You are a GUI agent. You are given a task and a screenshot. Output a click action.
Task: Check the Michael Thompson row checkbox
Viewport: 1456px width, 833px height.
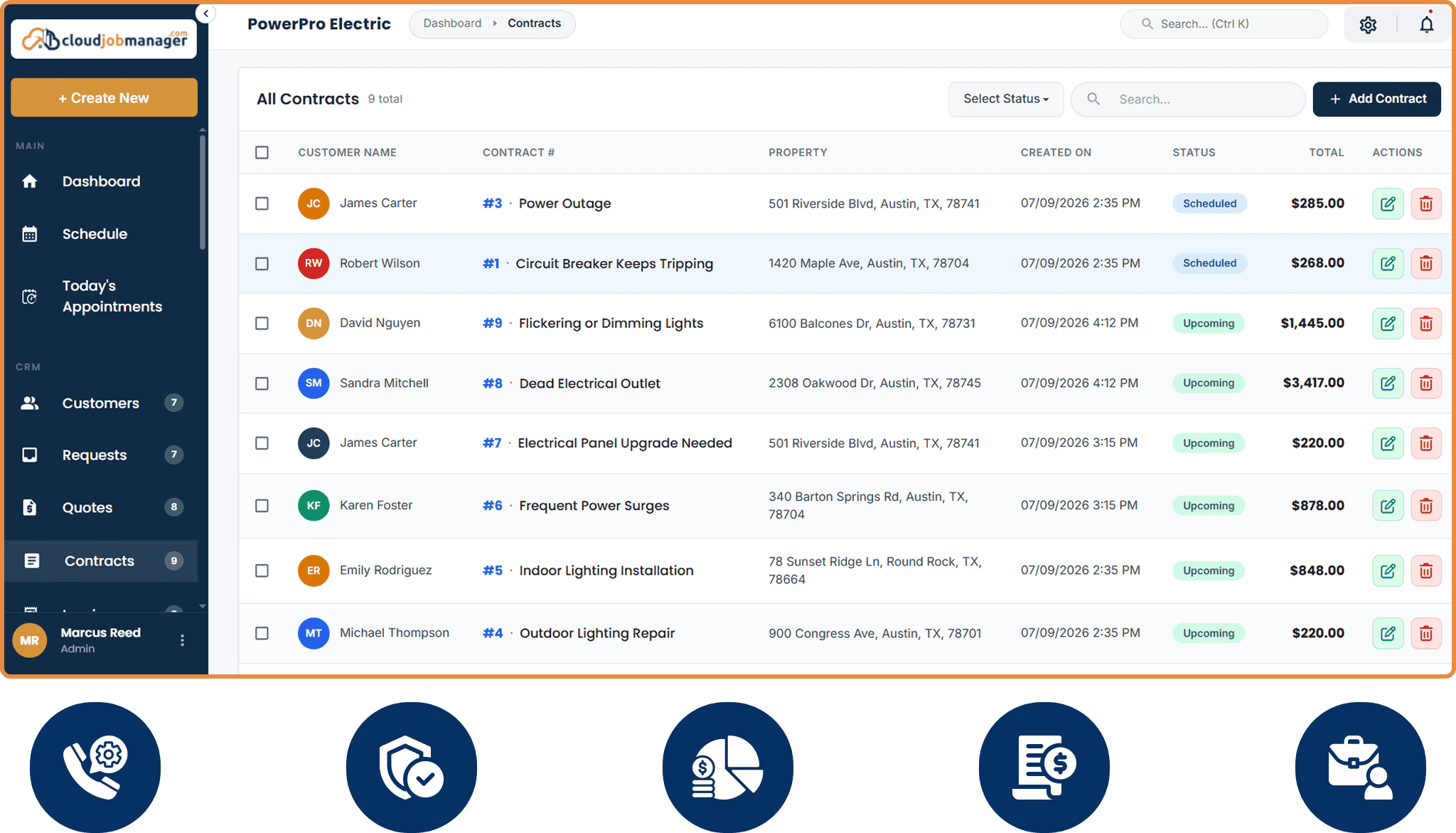[x=262, y=633]
